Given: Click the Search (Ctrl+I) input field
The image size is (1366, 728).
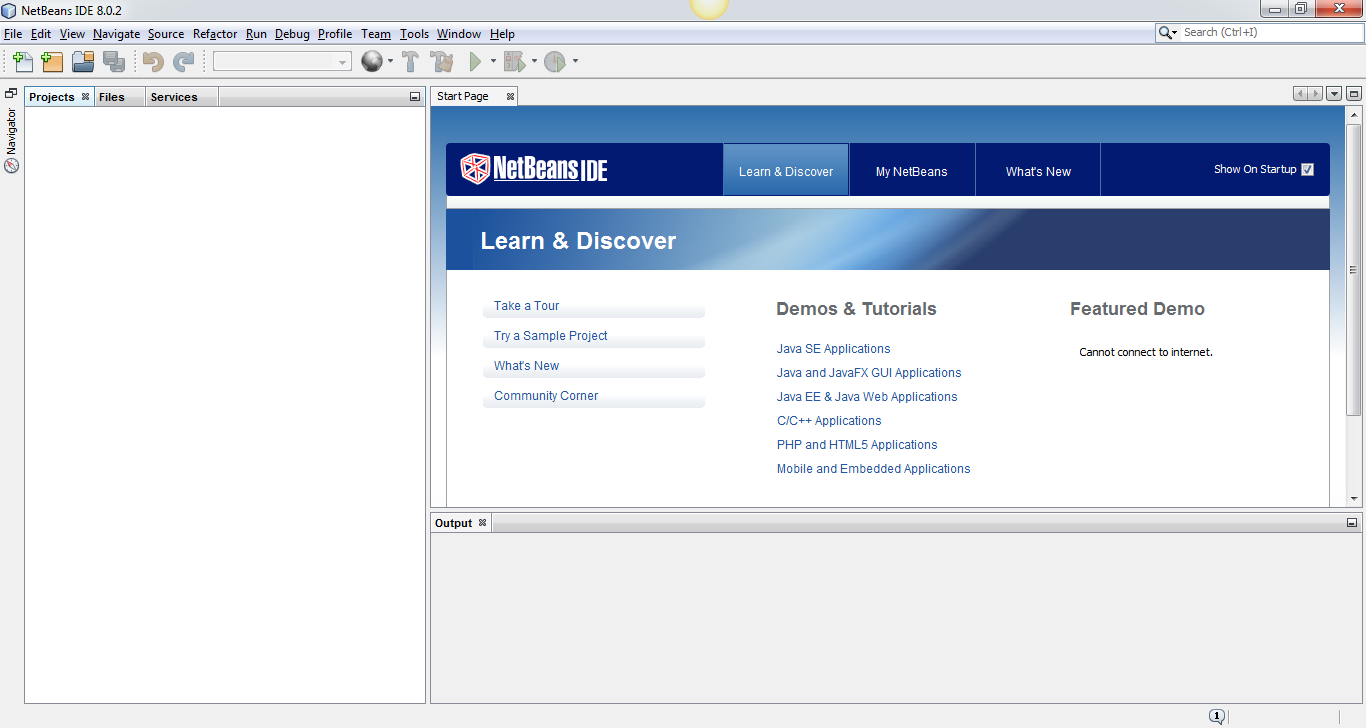Looking at the screenshot, I should [1270, 33].
